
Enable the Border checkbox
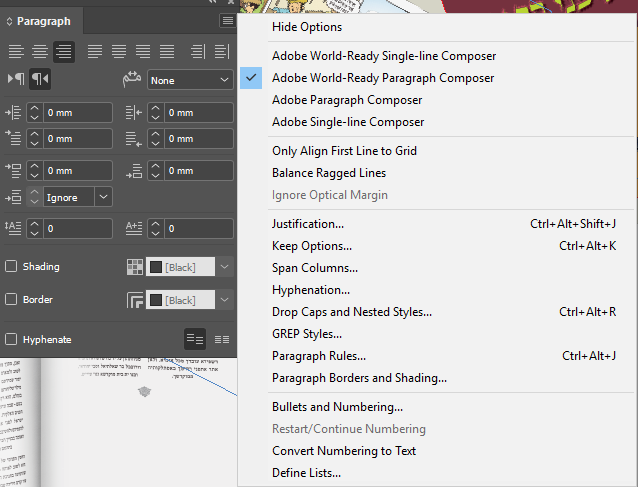coord(11,300)
